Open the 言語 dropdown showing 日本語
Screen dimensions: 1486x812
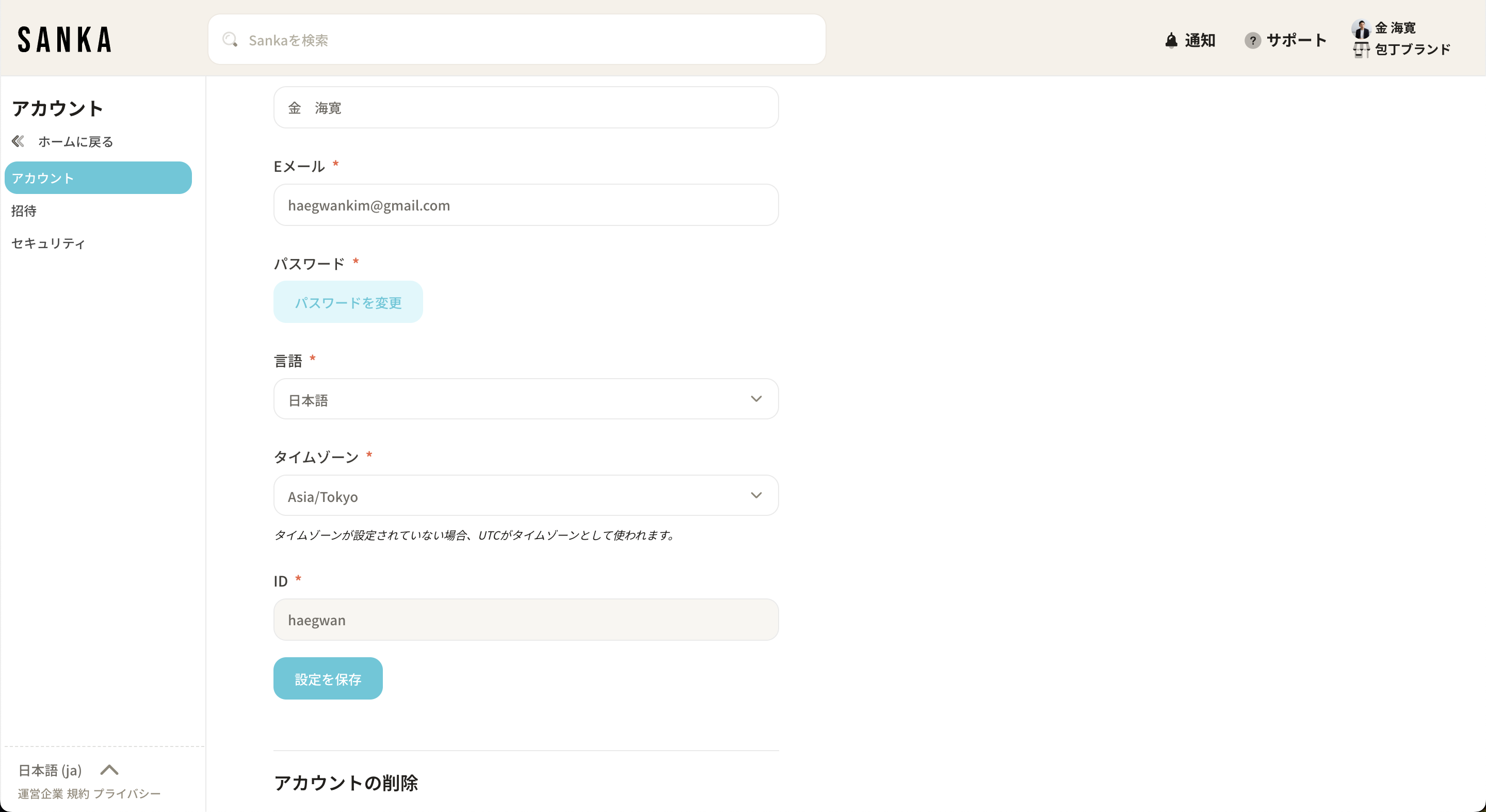click(526, 399)
